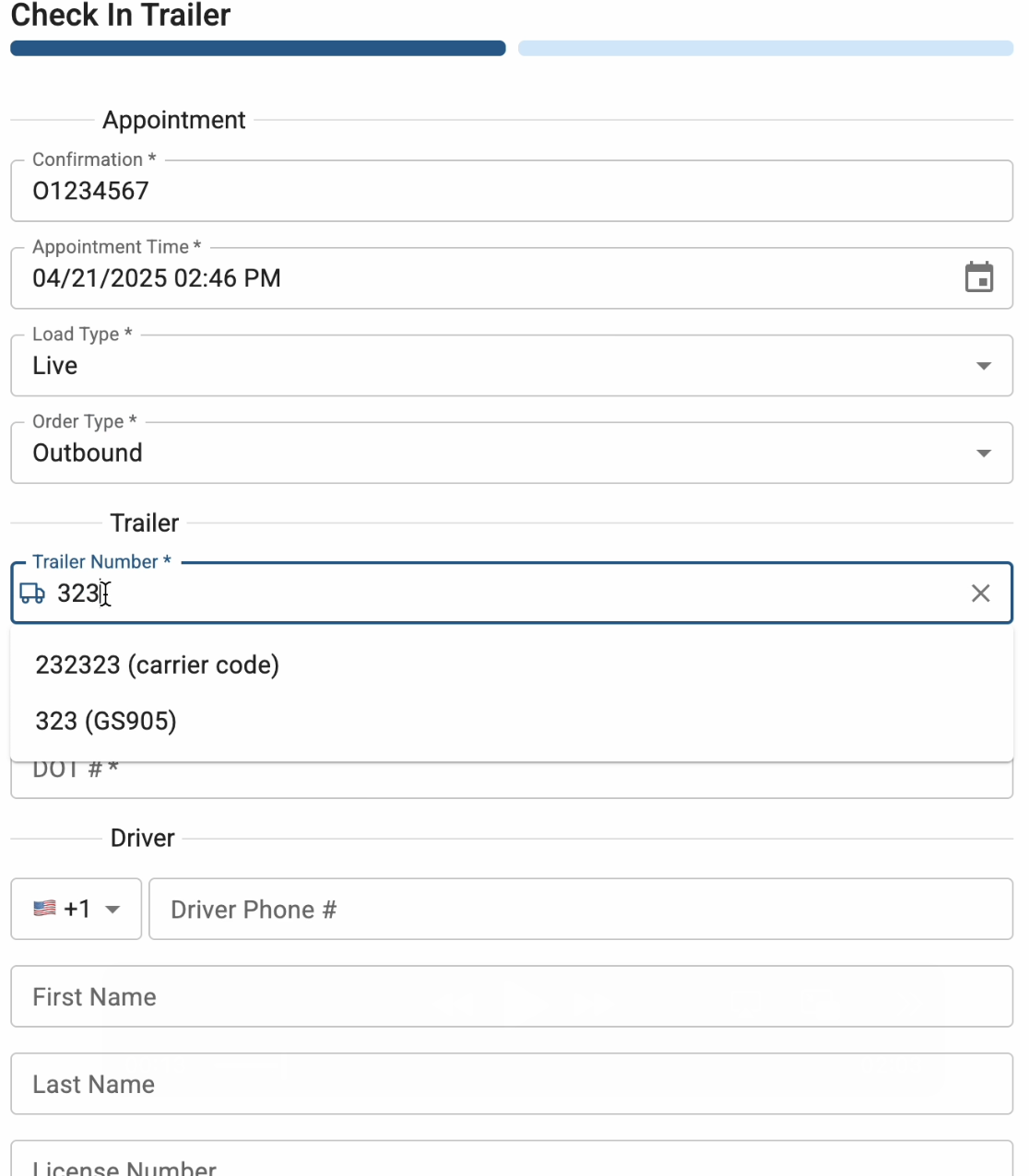Click the Driver section label

coord(143,838)
